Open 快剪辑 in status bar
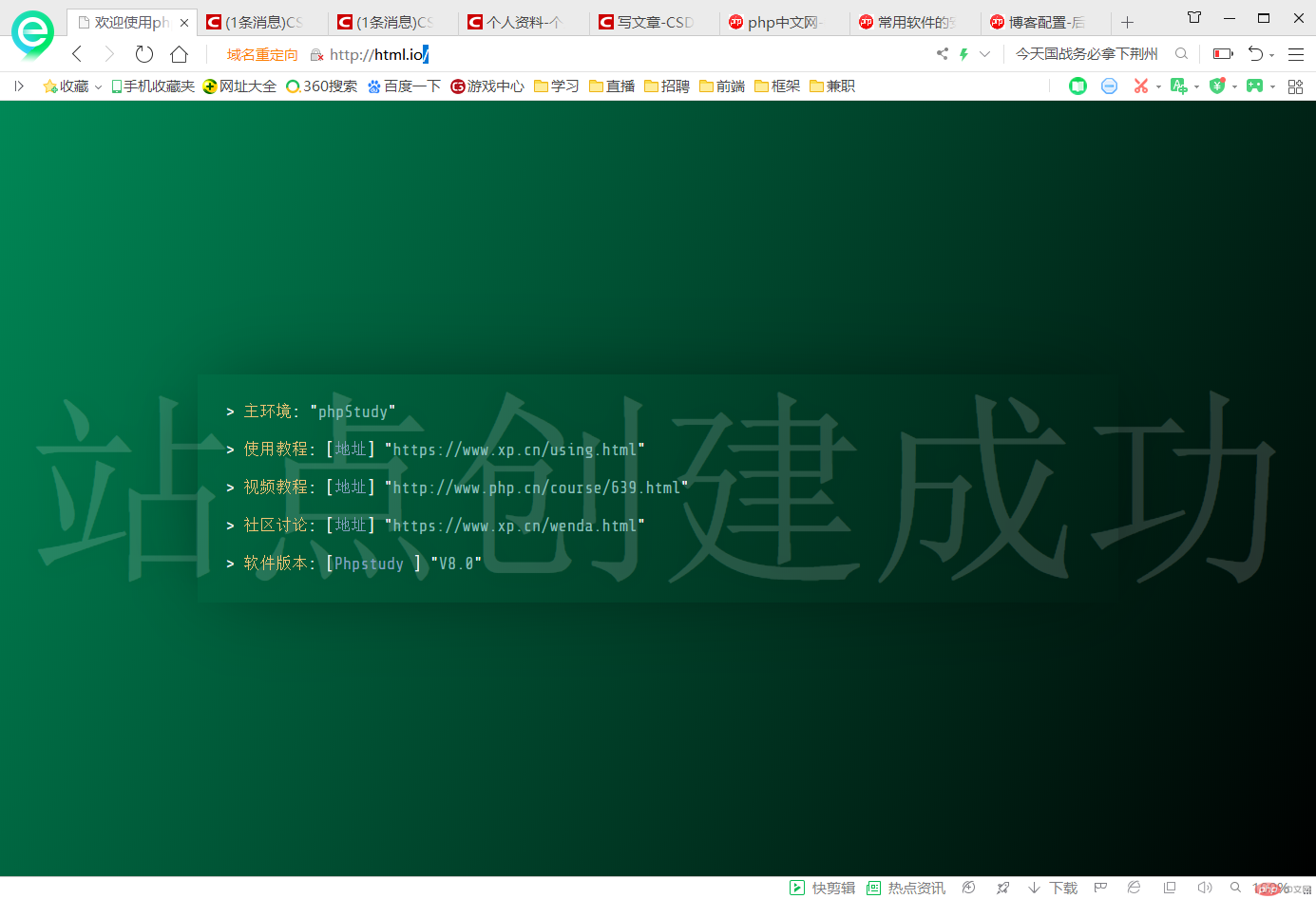The width and height of the screenshot is (1316, 899). pyautogui.click(x=823, y=888)
